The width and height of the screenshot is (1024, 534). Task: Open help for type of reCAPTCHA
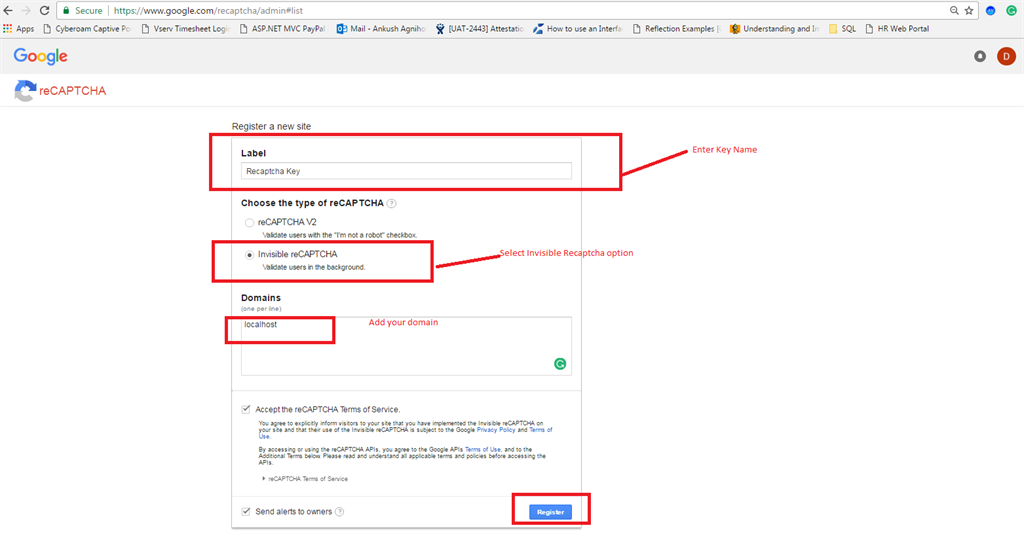(x=391, y=203)
